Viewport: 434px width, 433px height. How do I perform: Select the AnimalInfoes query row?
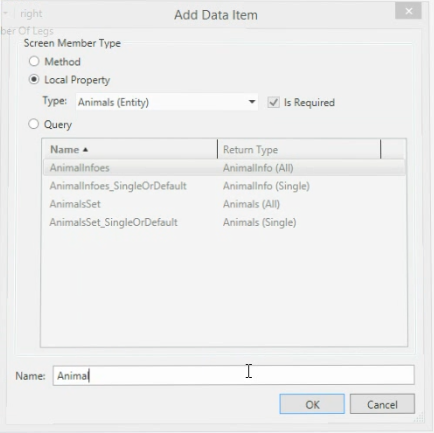click(224, 168)
